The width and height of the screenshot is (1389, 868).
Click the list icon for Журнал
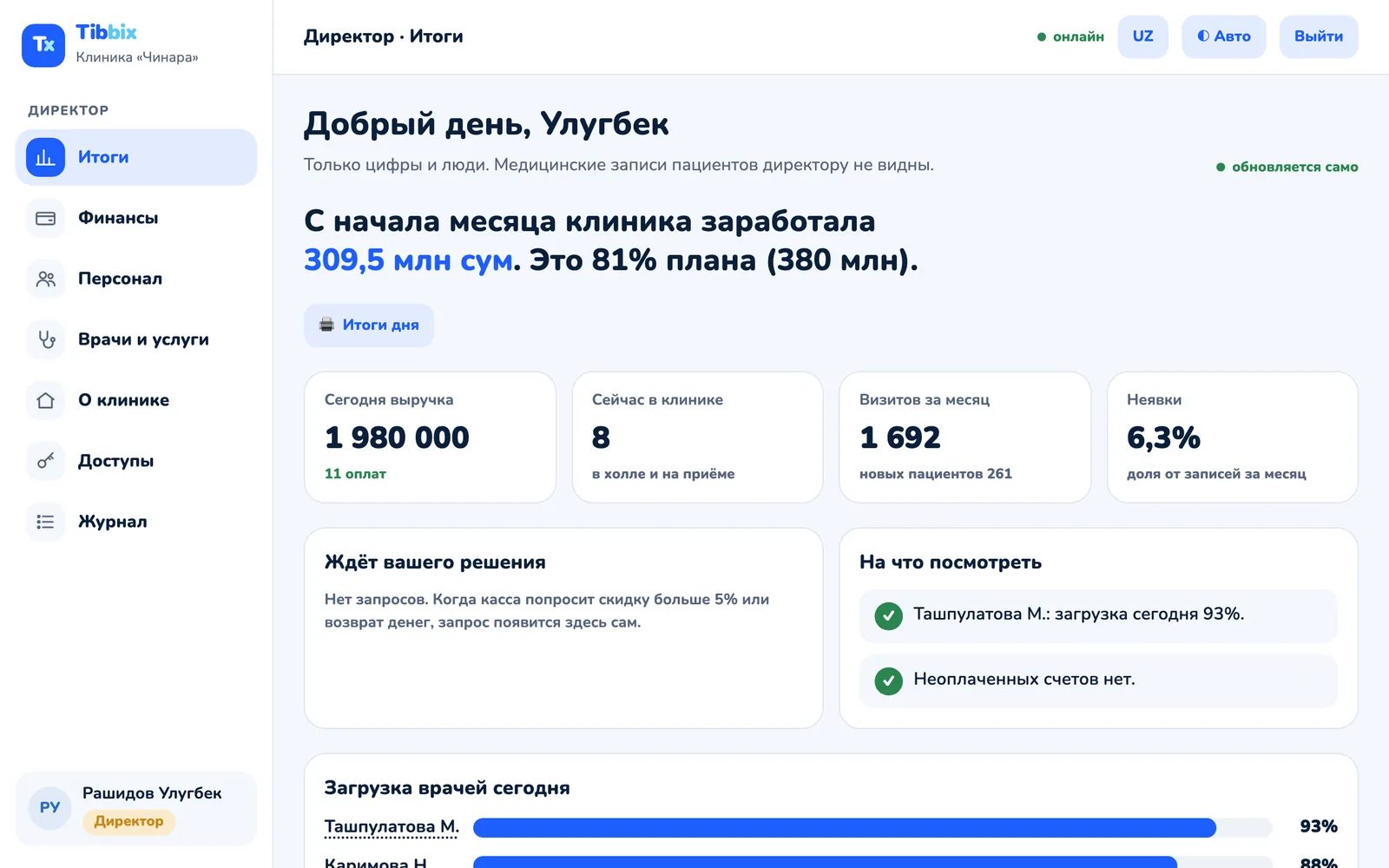45,522
